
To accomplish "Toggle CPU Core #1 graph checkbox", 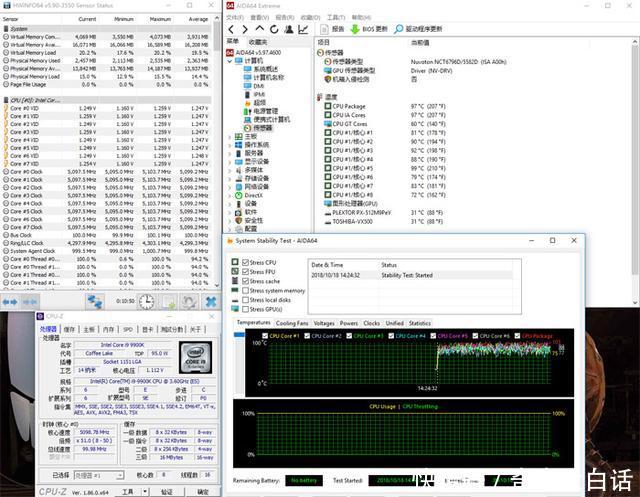I will coord(265,336).
